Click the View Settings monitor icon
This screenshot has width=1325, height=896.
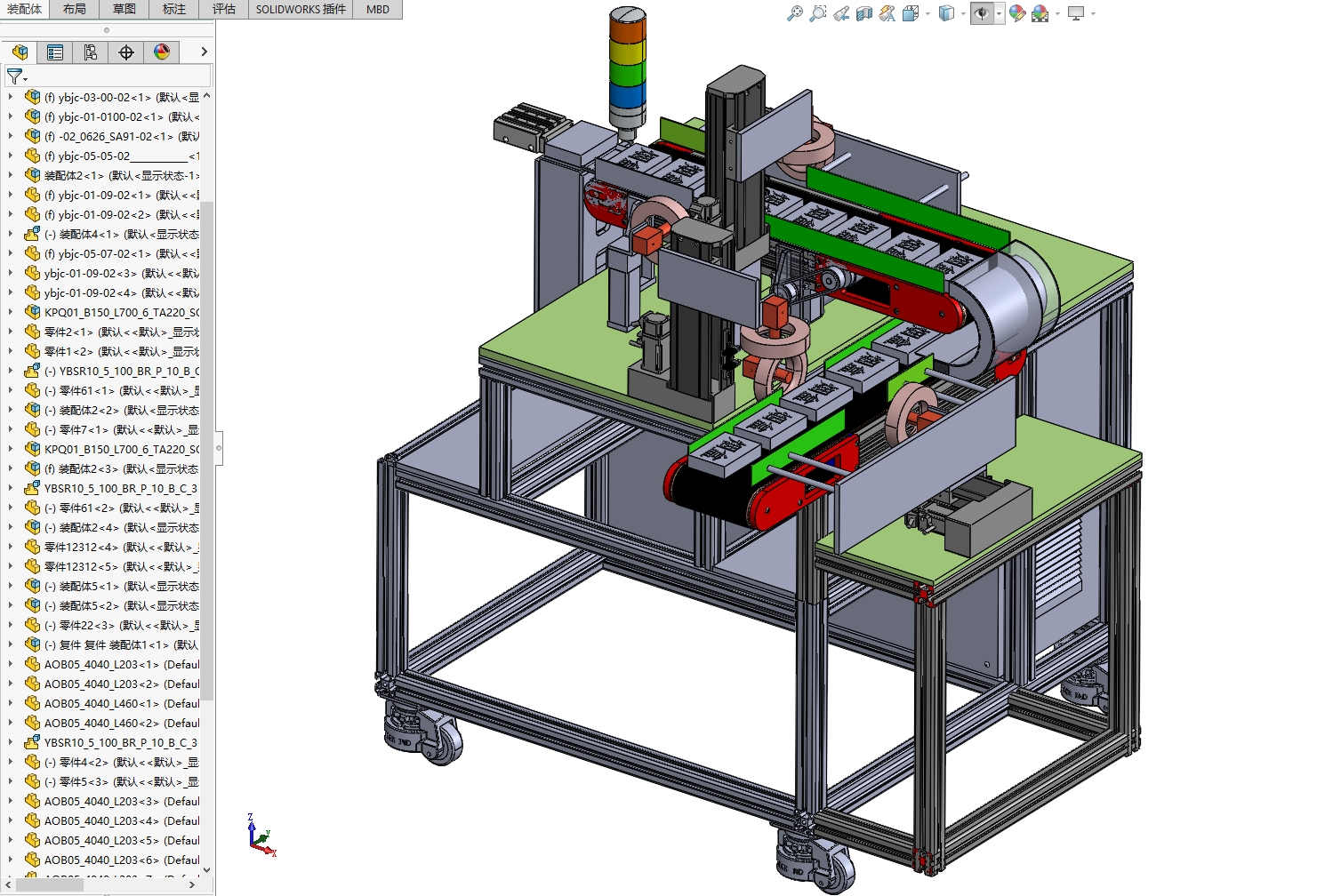(x=1076, y=13)
